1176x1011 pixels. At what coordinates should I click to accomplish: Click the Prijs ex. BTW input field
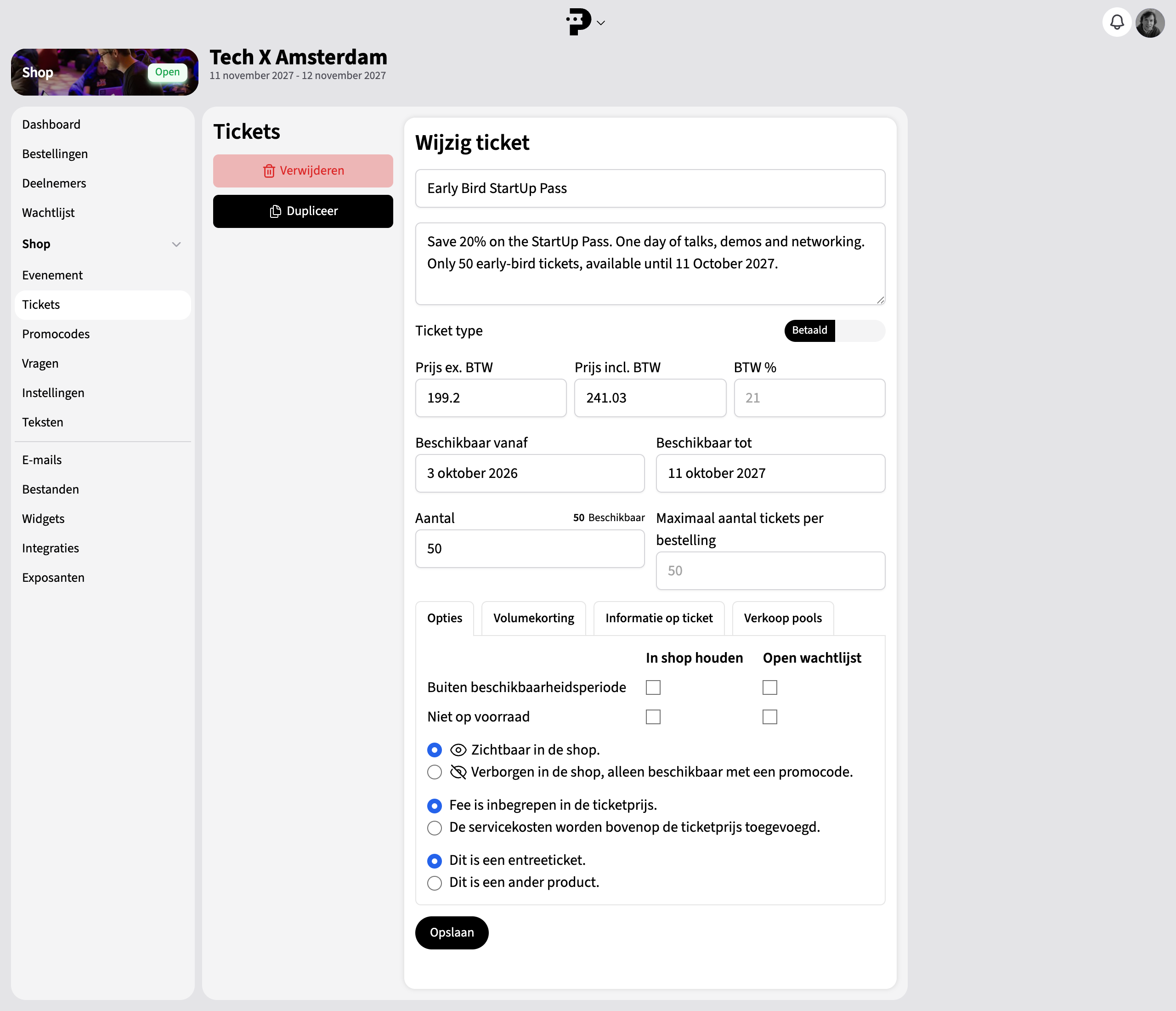tap(490, 398)
